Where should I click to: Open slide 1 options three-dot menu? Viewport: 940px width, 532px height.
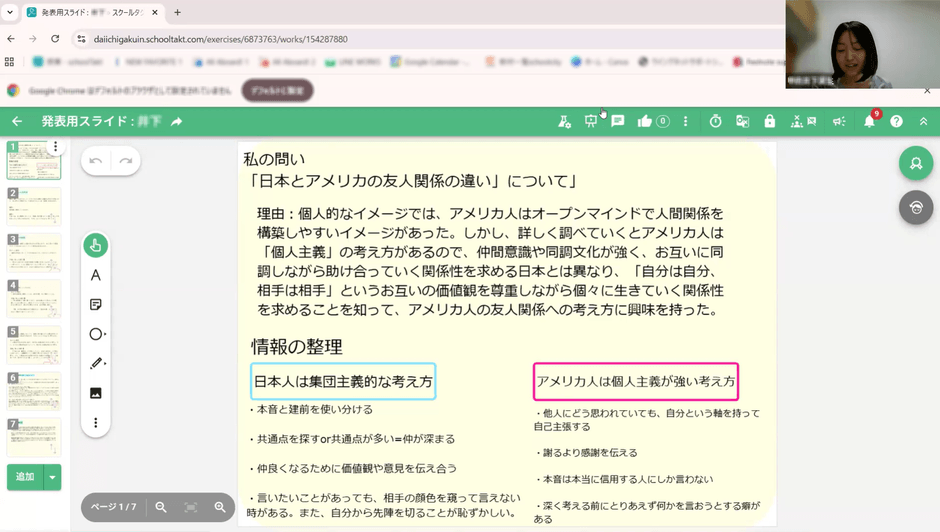pos(55,146)
